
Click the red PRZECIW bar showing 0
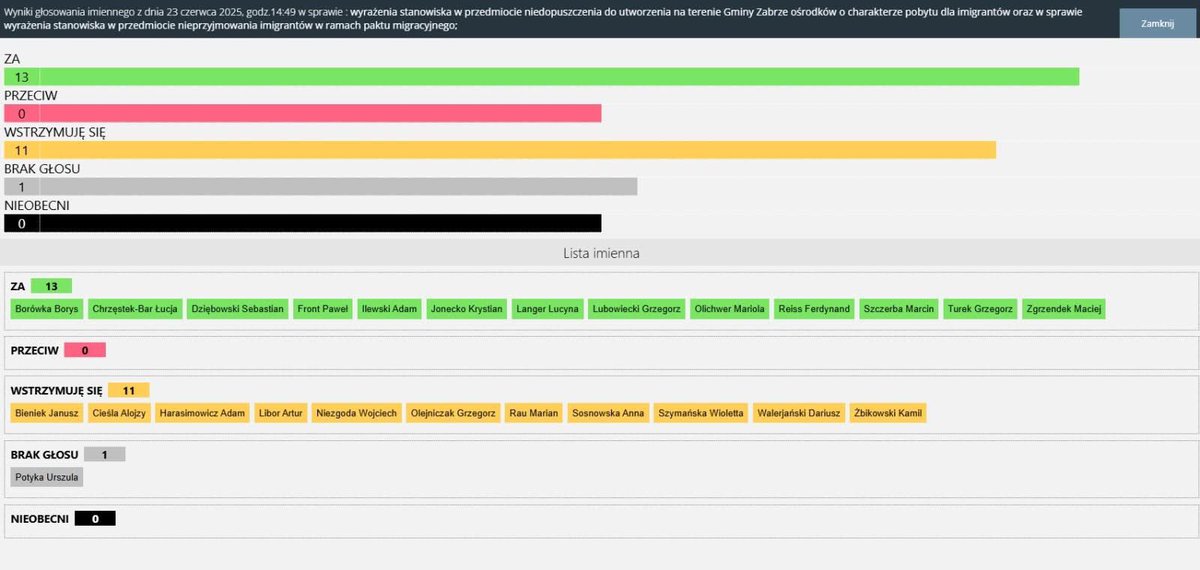click(x=302, y=114)
